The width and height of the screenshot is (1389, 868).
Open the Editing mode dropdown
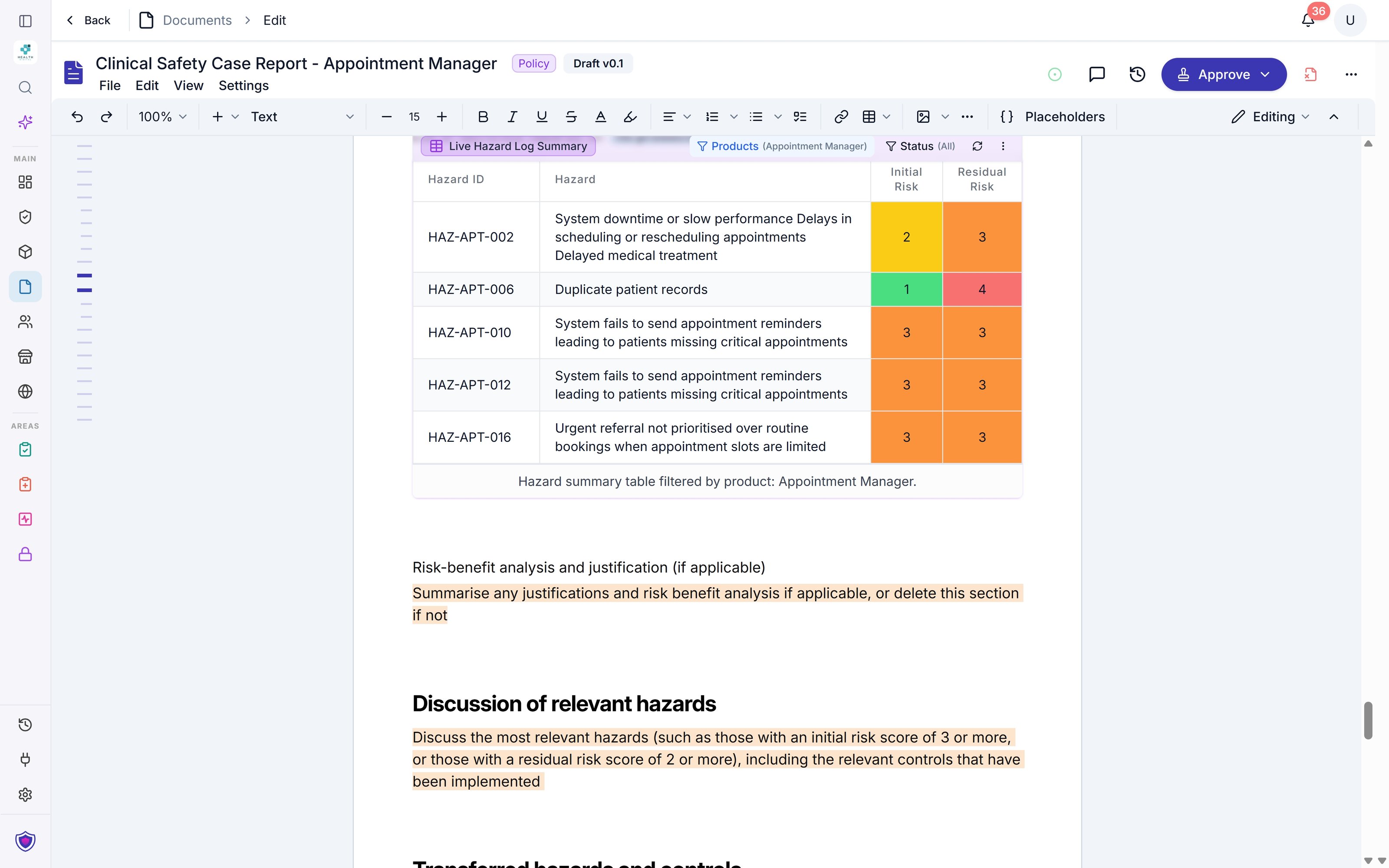coord(1271,117)
